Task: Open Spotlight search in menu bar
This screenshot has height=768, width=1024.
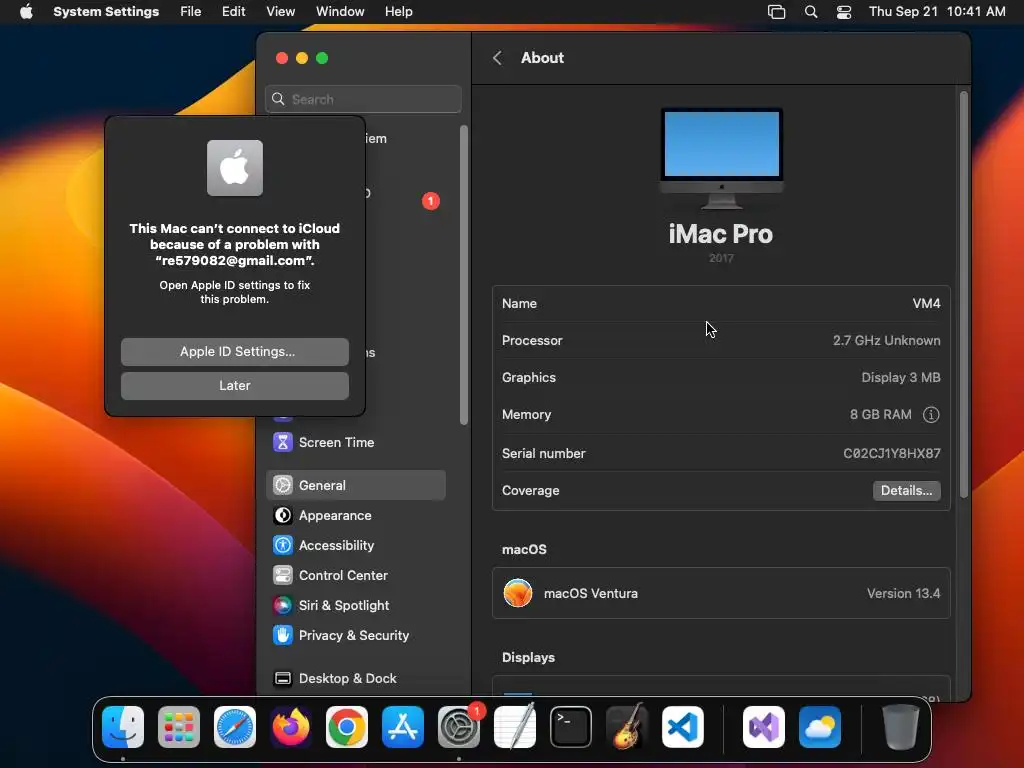Action: pyautogui.click(x=810, y=12)
